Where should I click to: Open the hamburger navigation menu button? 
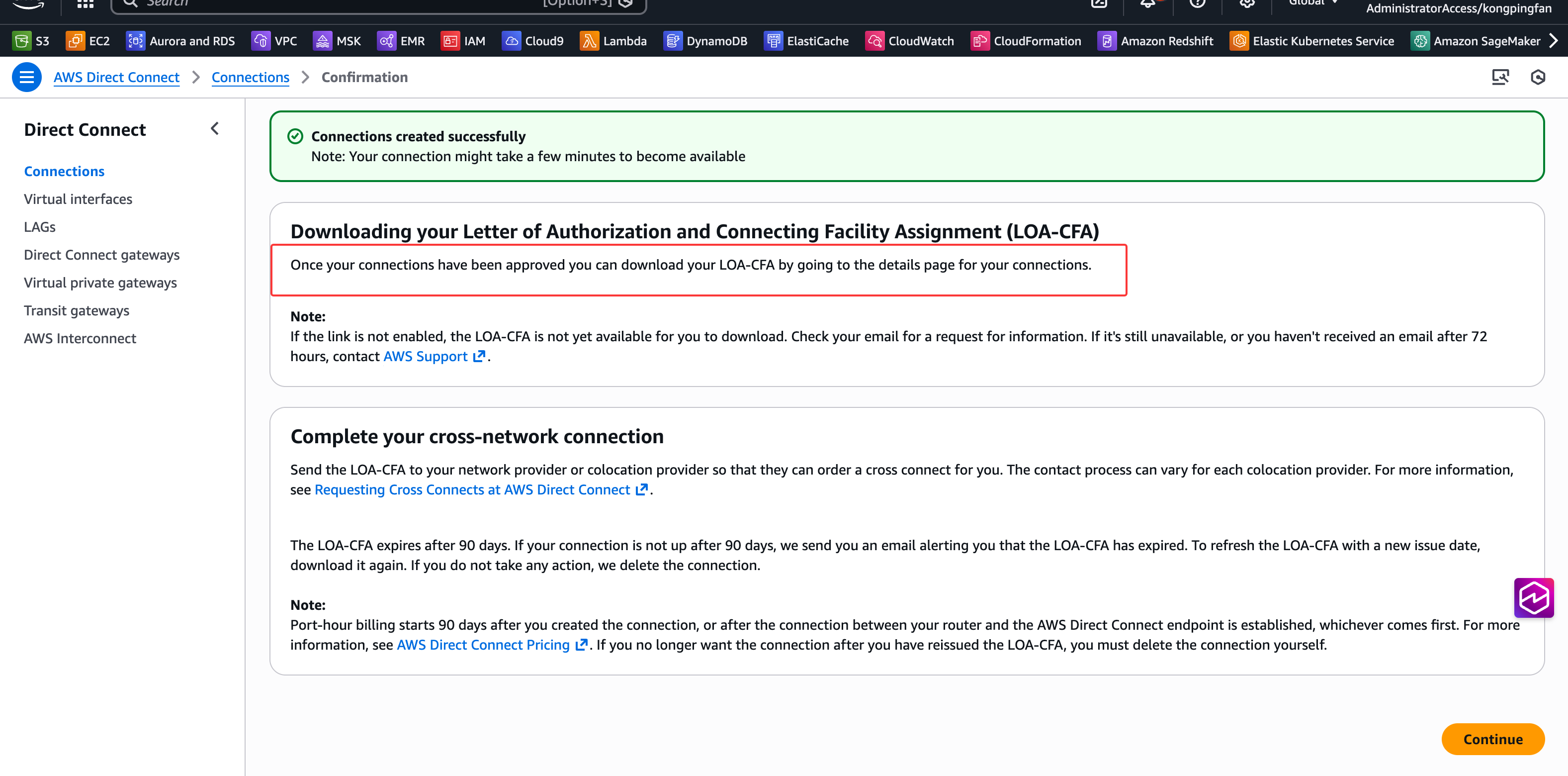tap(26, 78)
